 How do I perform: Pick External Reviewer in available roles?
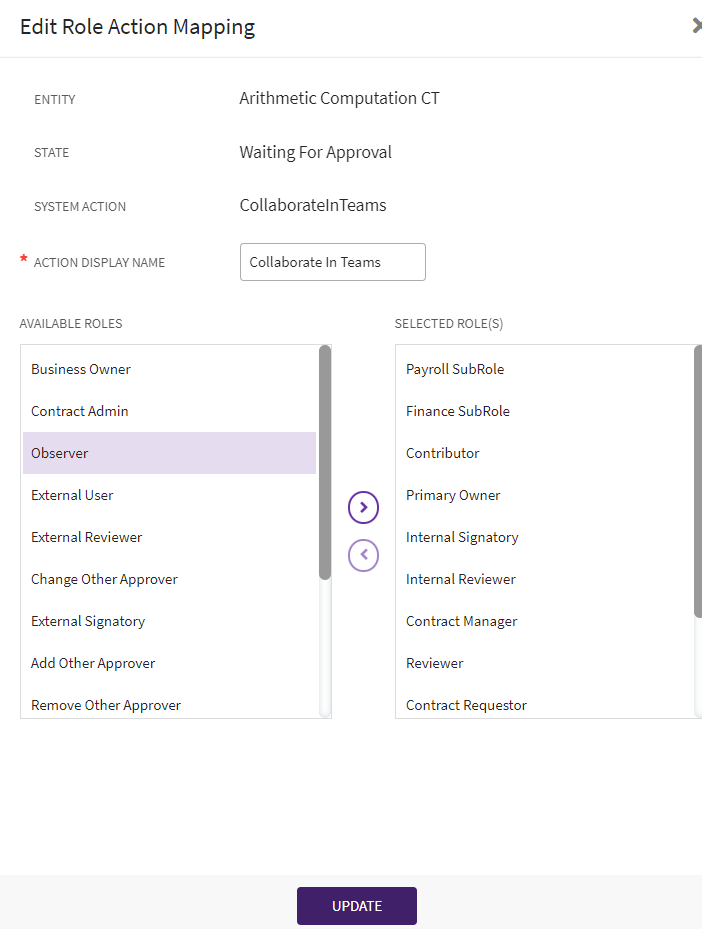(87, 537)
